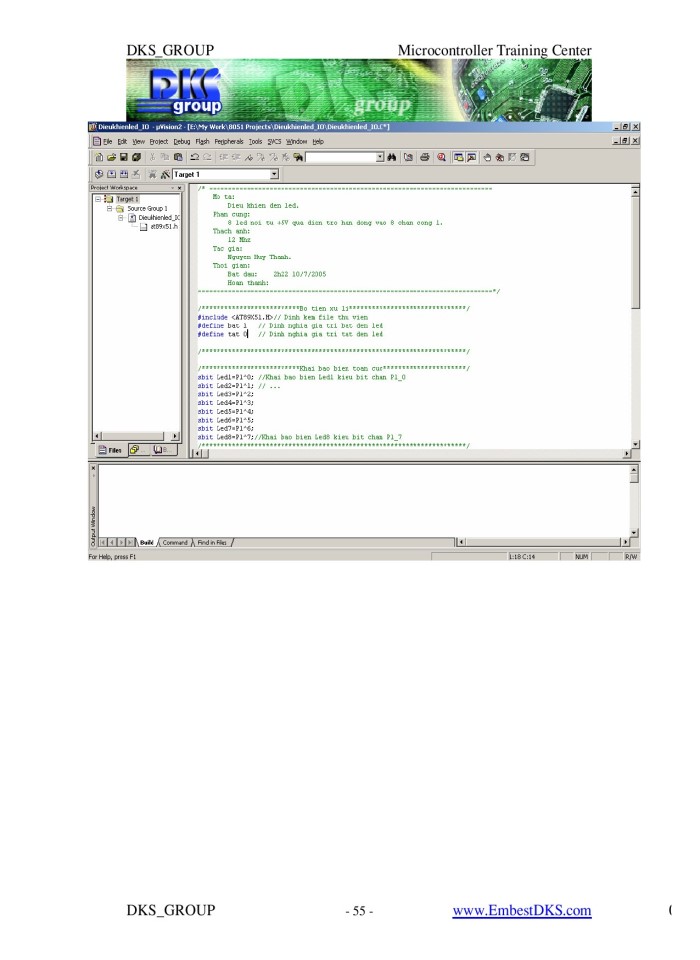The height and width of the screenshot is (960, 700).
Task: Collapse the Source Group 1 folder
Action: tap(107, 208)
